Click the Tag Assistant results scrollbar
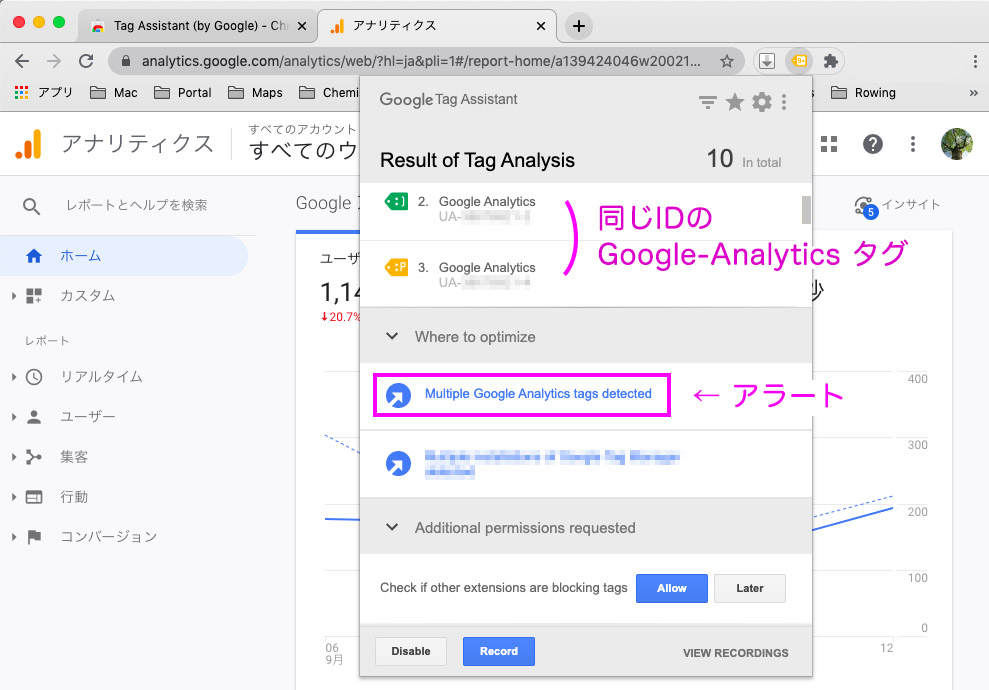 (x=806, y=210)
